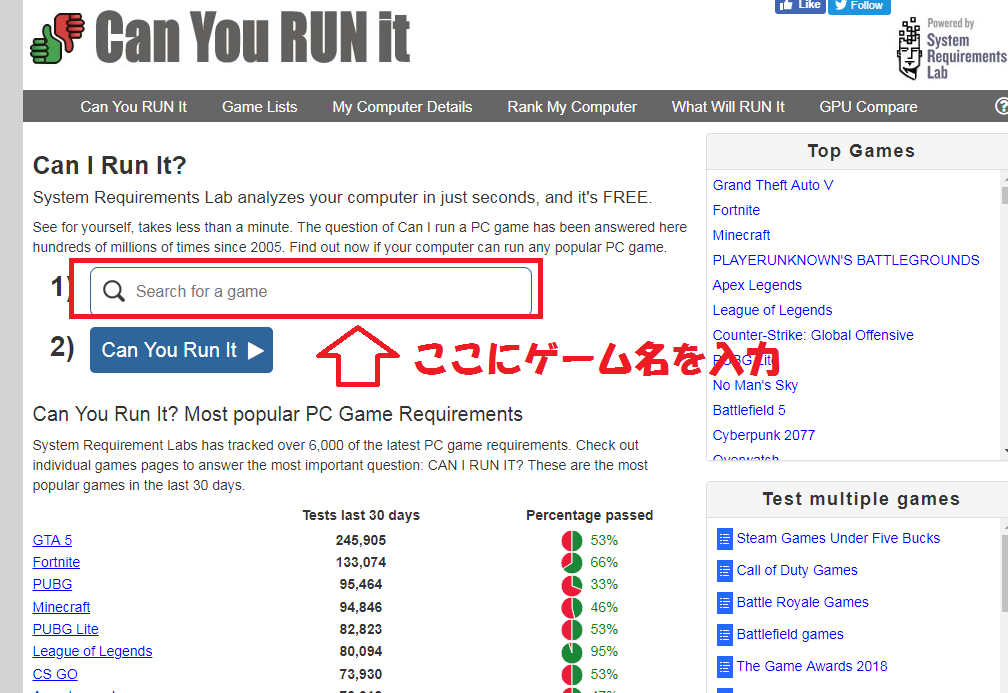Open Apex Legends link

click(x=757, y=285)
